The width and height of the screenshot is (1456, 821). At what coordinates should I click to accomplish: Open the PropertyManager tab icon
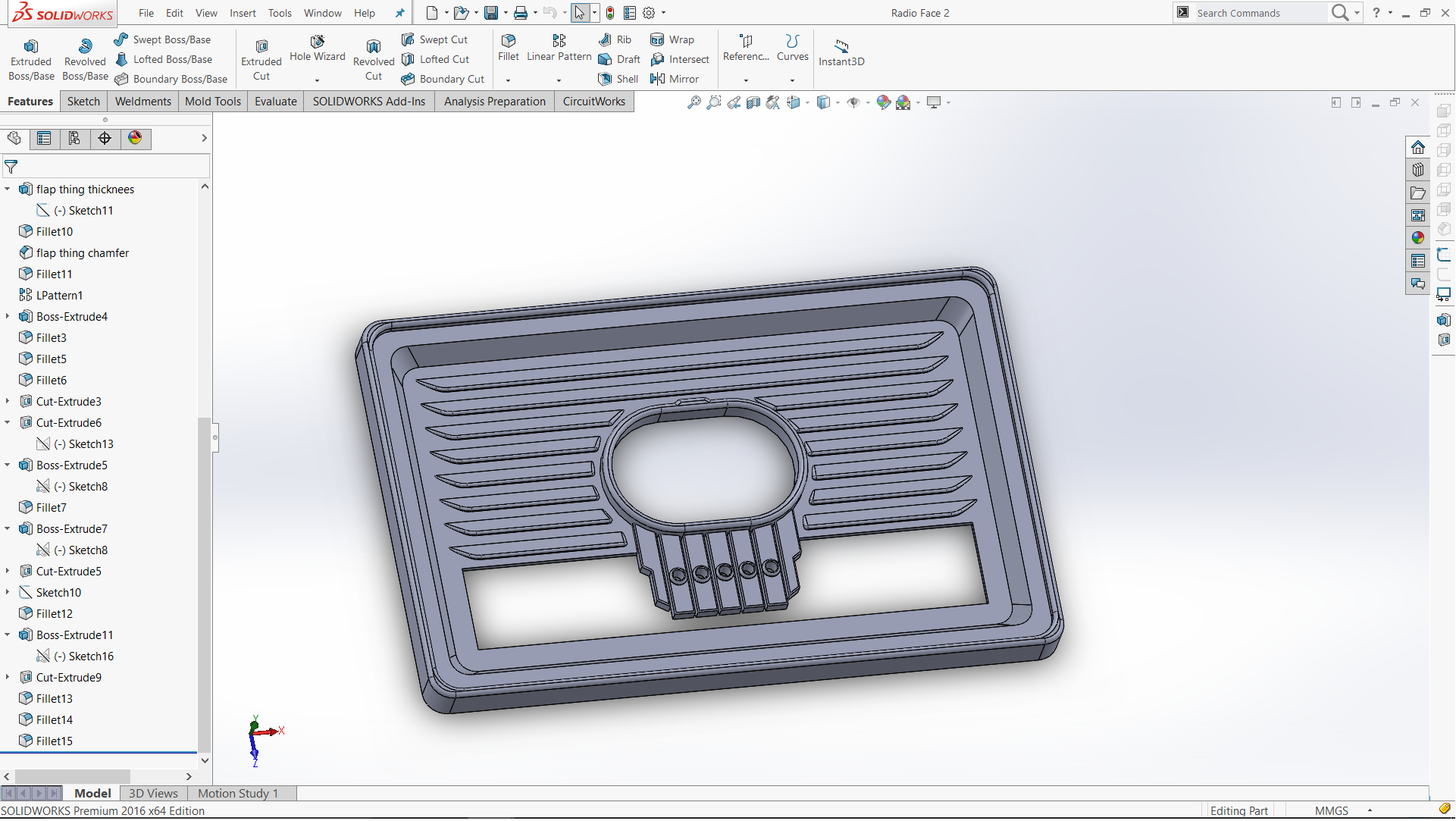tap(44, 138)
